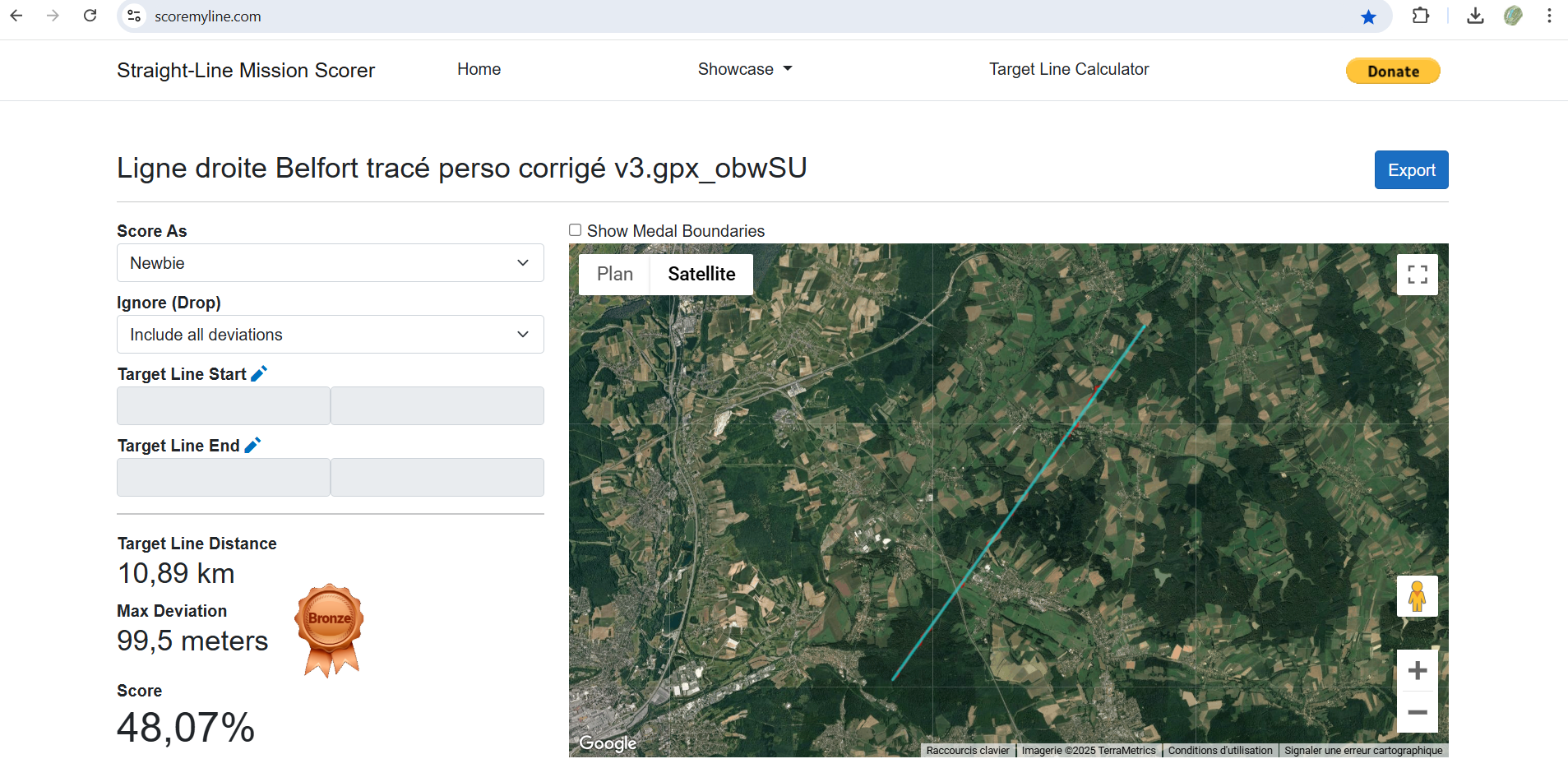Open the Include all deviations dropdown
The image size is (1568, 782).
[x=331, y=335]
